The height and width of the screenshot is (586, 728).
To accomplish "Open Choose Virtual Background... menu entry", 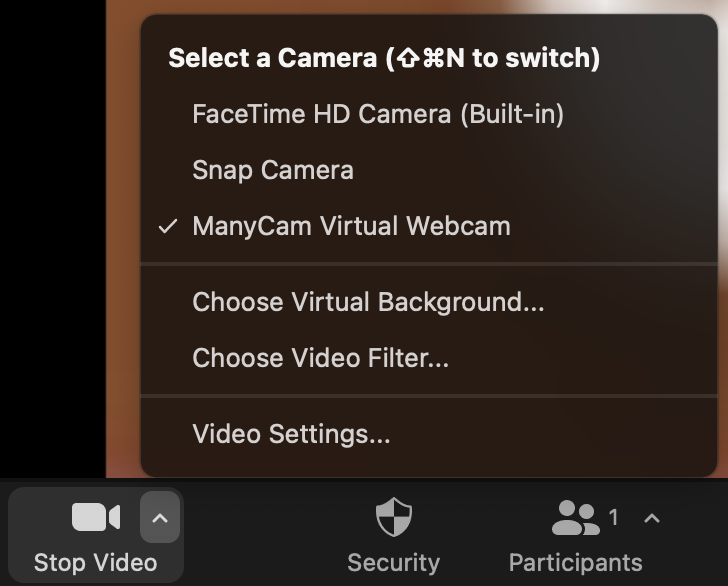I will 368,302.
